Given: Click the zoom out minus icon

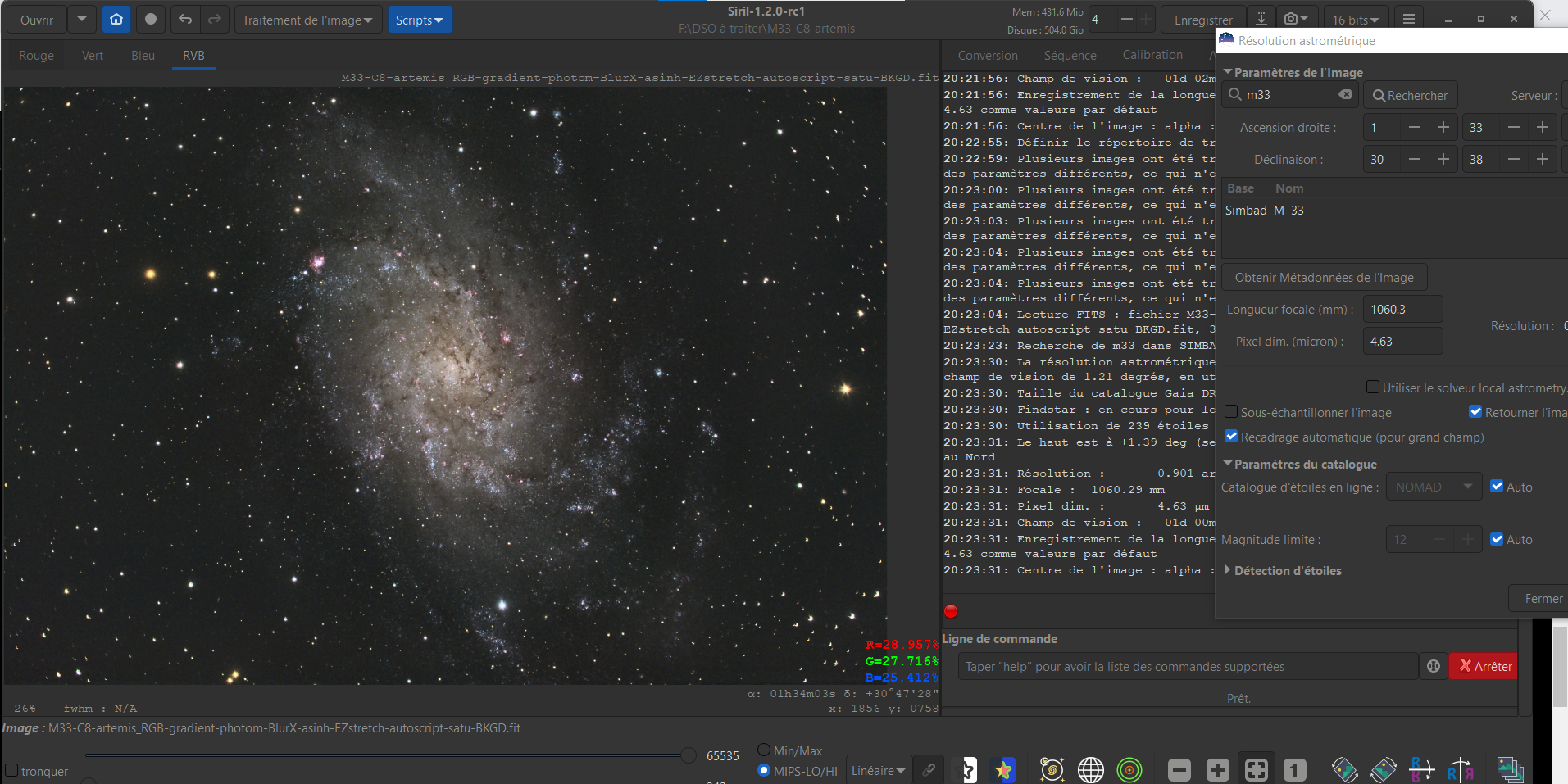Looking at the screenshot, I should tap(1179, 770).
